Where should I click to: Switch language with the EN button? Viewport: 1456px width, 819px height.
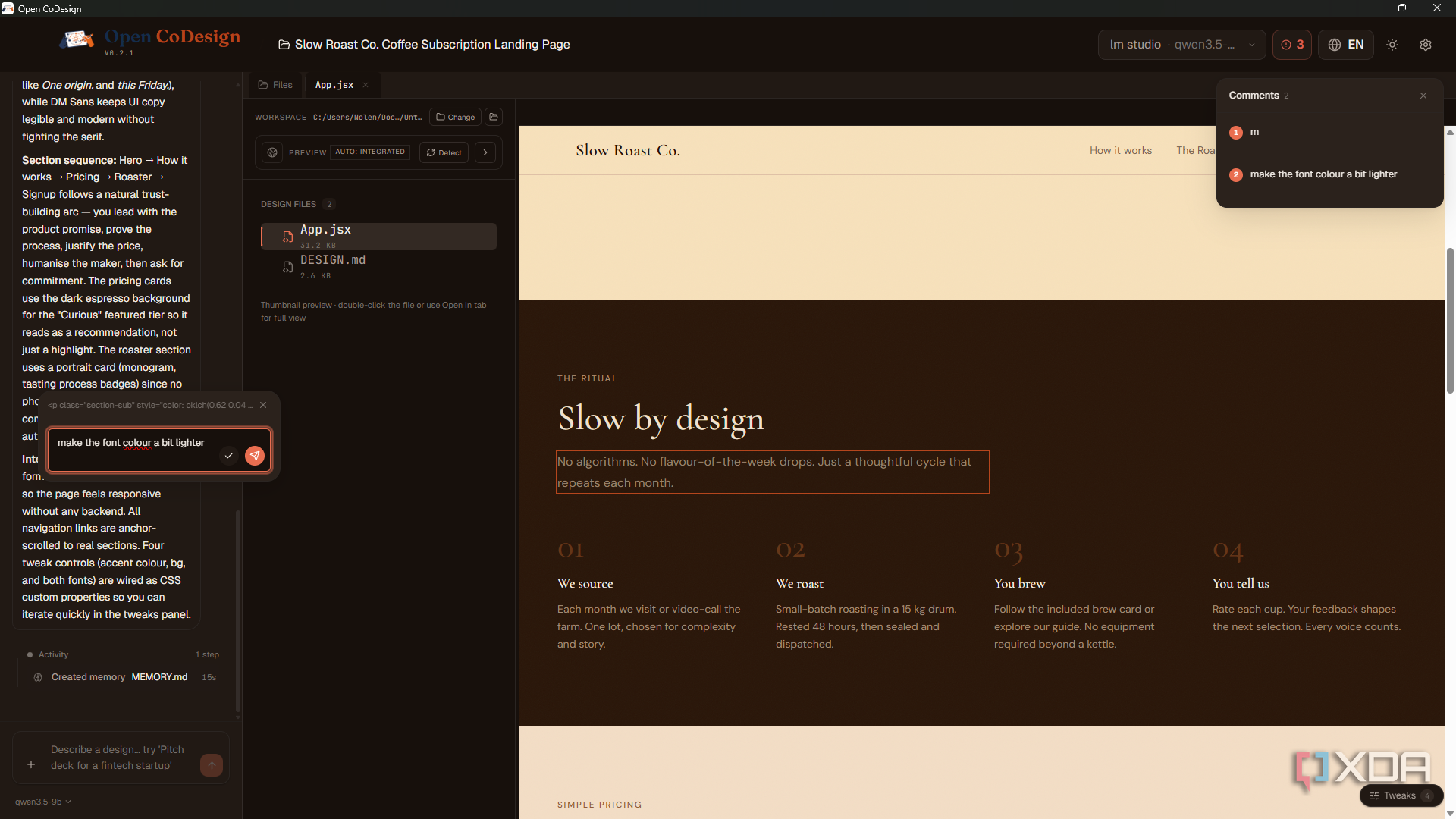(1346, 45)
